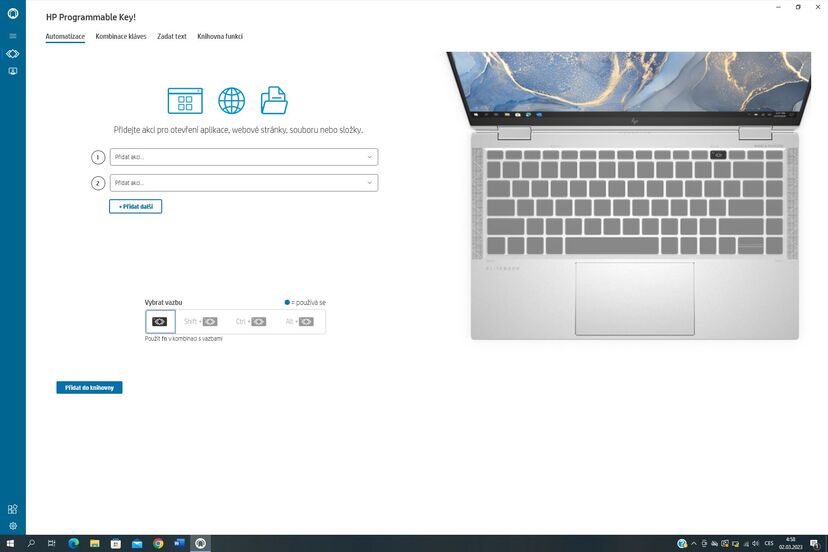
Task: Show hidden system tray icons
Action: pos(694,544)
